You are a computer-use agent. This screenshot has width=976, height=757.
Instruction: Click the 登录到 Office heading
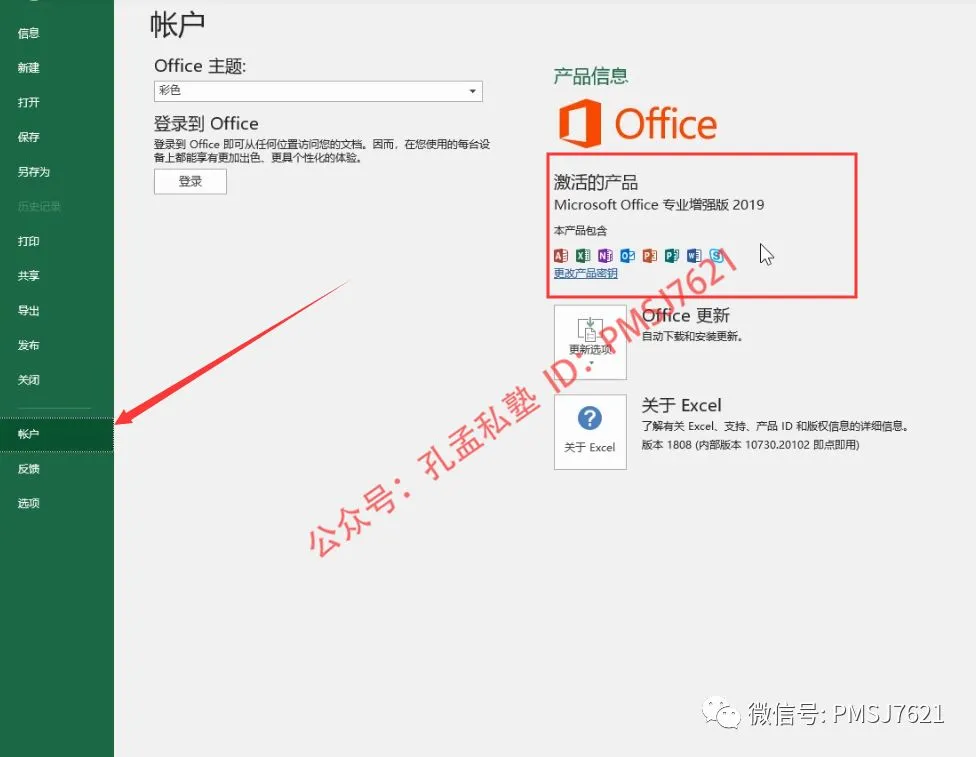[206, 123]
